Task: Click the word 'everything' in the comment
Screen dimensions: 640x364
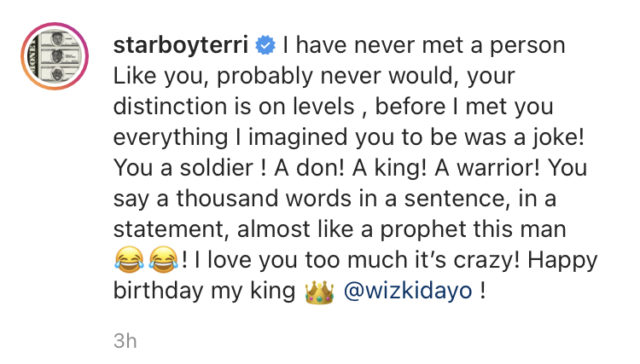Action: pos(171,138)
